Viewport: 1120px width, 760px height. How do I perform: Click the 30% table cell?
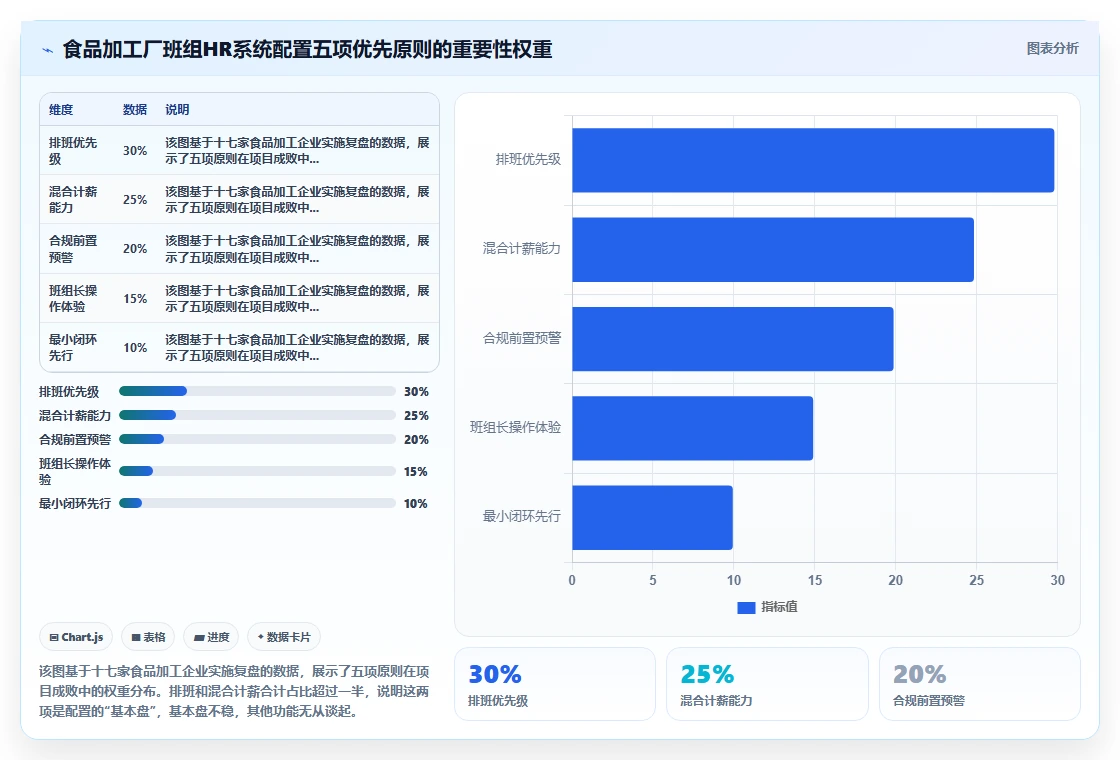(135, 151)
